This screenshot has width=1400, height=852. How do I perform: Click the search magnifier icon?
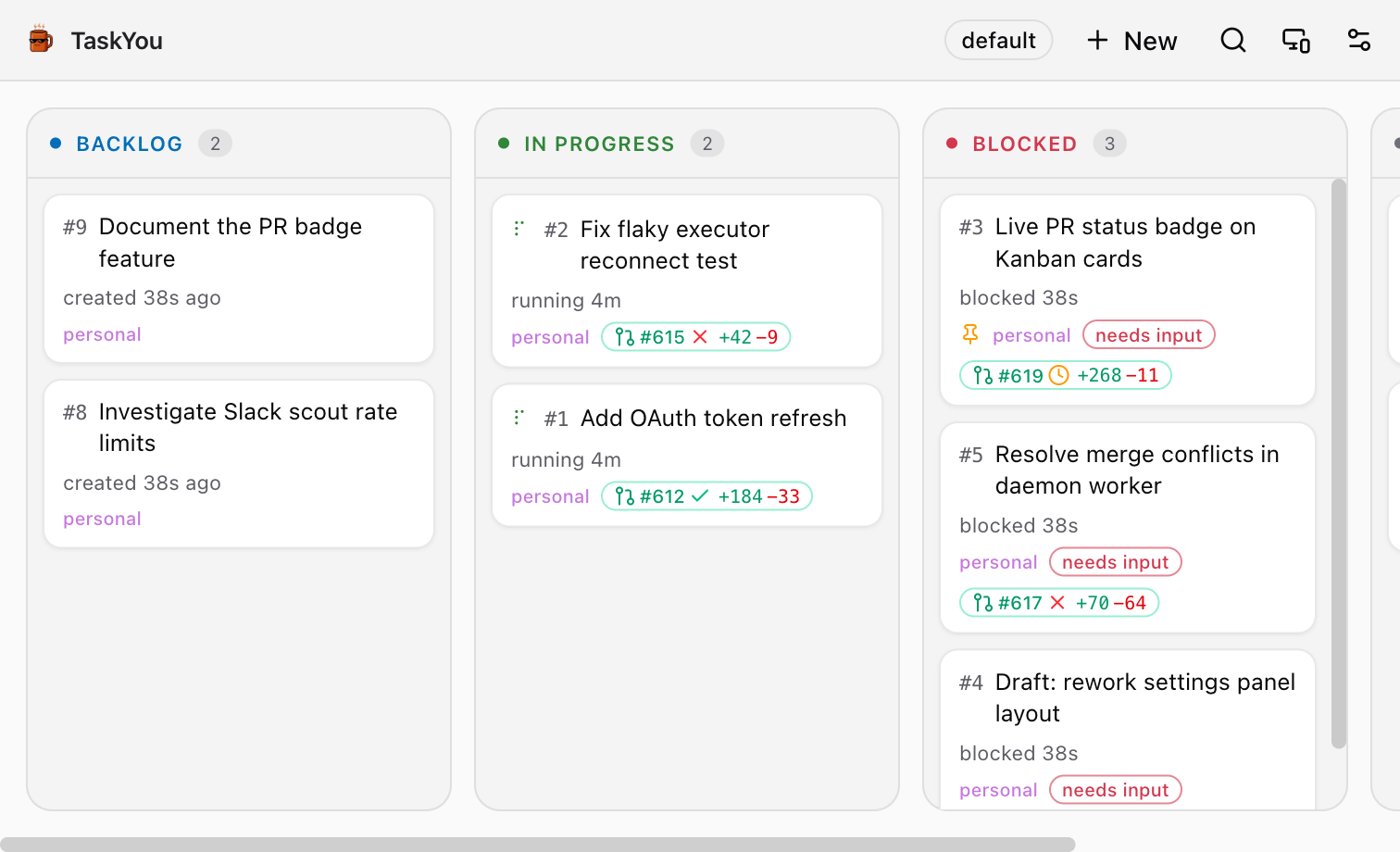coord(1232,41)
